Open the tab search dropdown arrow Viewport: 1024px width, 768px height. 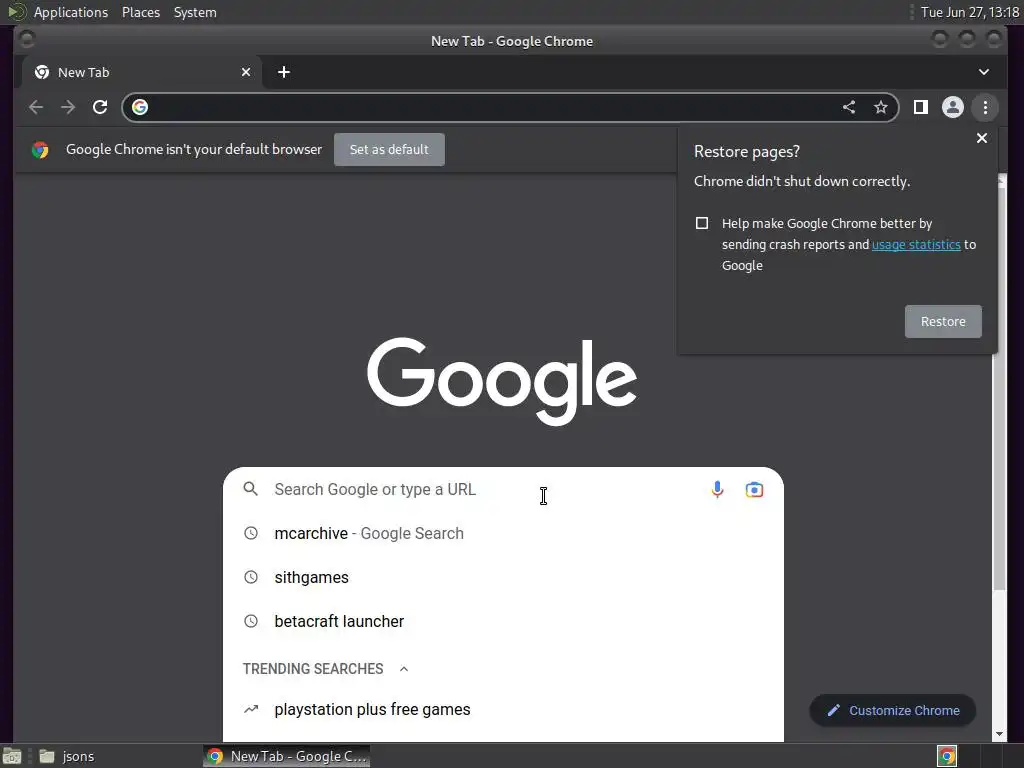pyautogui.click(x=984, y=72)
